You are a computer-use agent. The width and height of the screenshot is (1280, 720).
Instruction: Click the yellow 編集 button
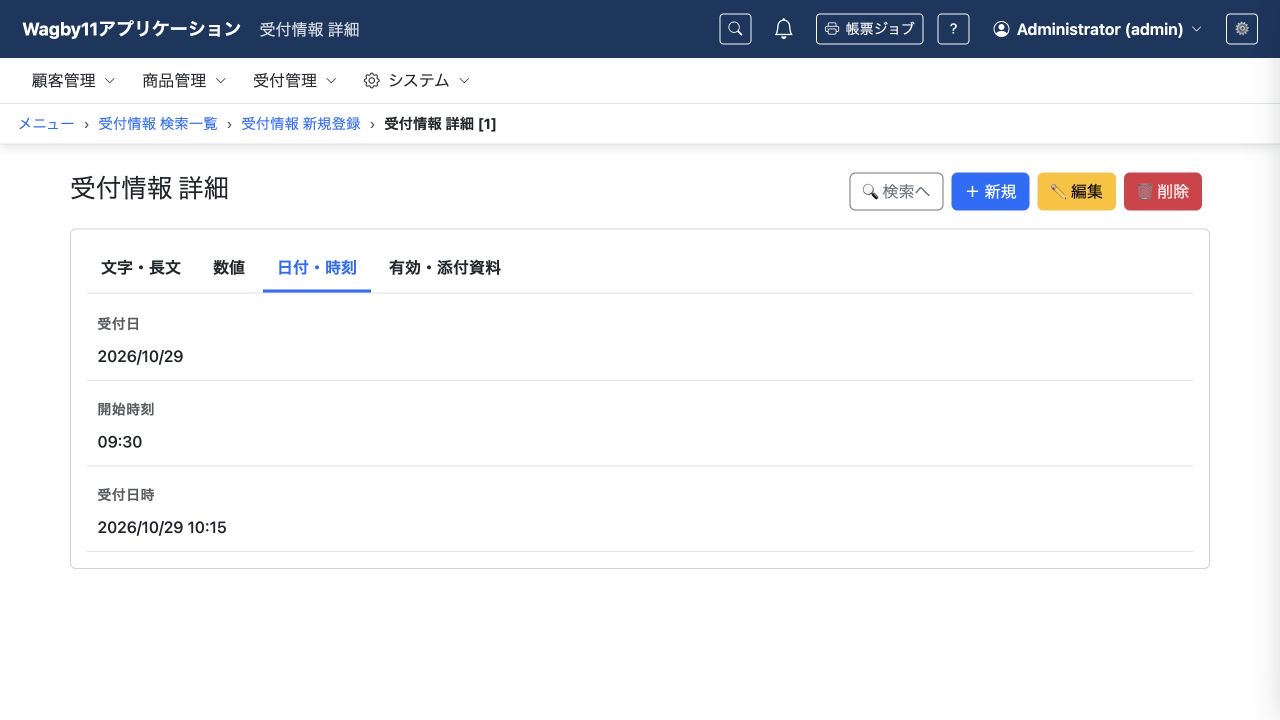[1077, 191]
